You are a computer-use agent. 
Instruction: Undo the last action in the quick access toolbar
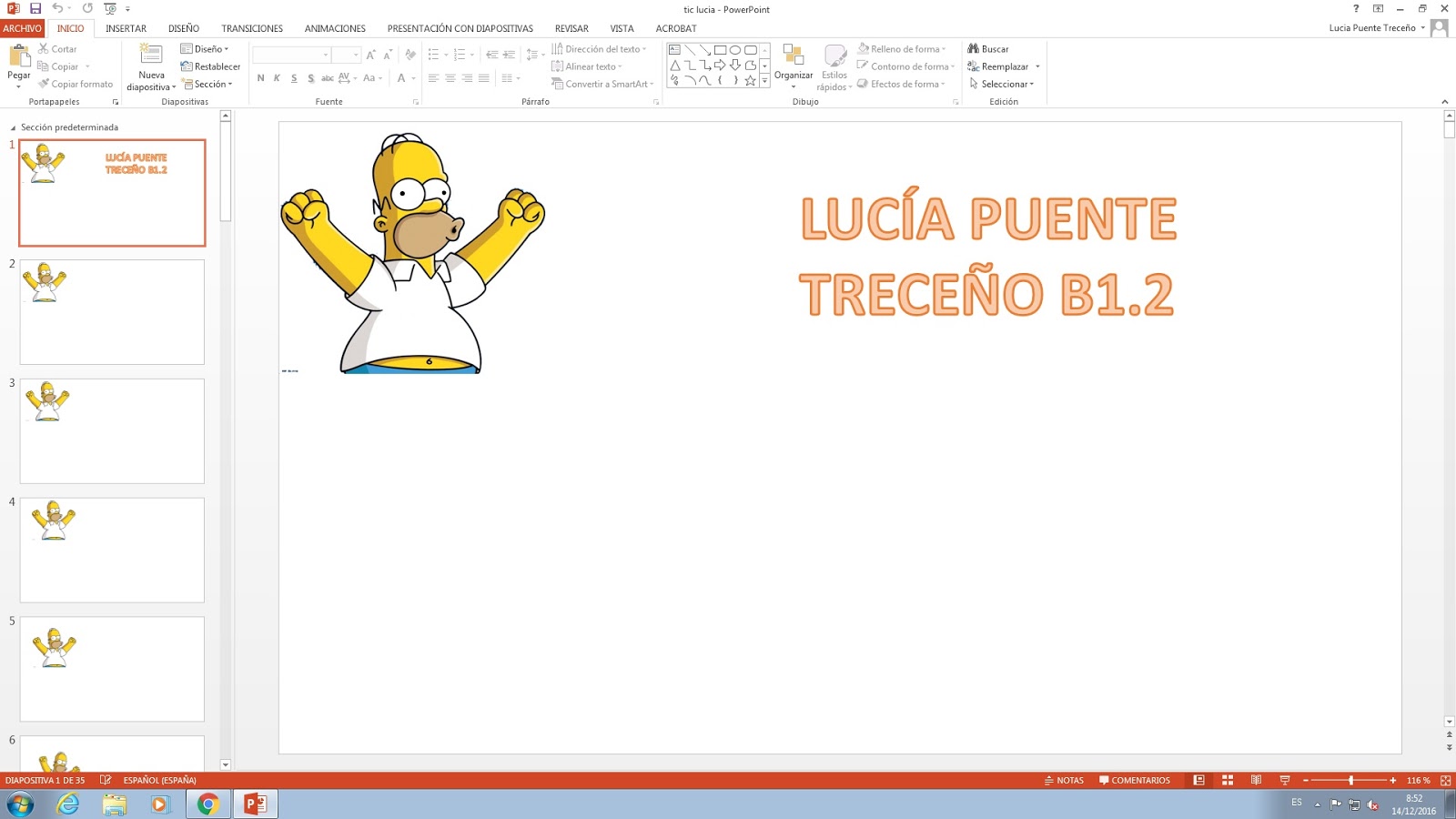click(57, 9)
